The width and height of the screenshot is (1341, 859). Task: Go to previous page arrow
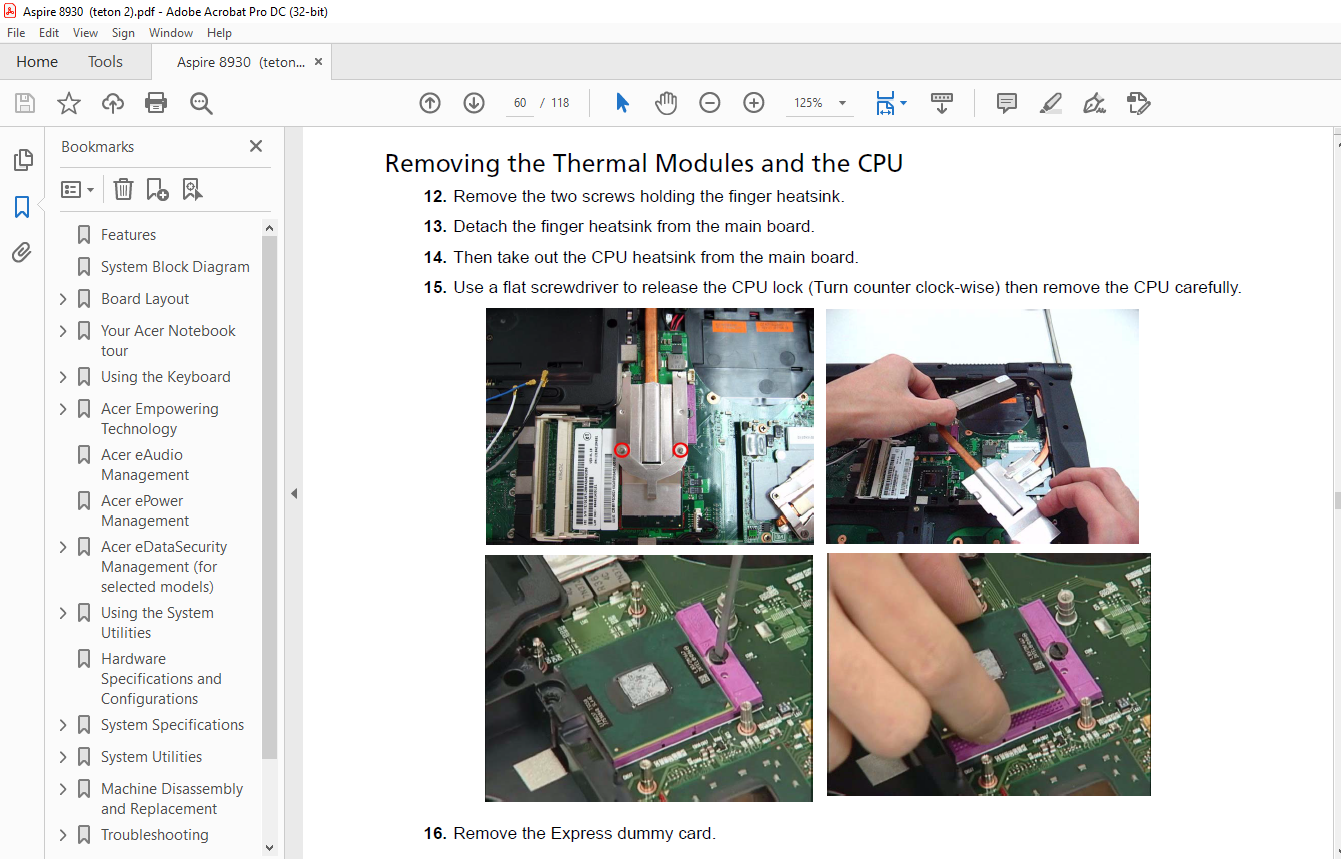coord(430,103)
